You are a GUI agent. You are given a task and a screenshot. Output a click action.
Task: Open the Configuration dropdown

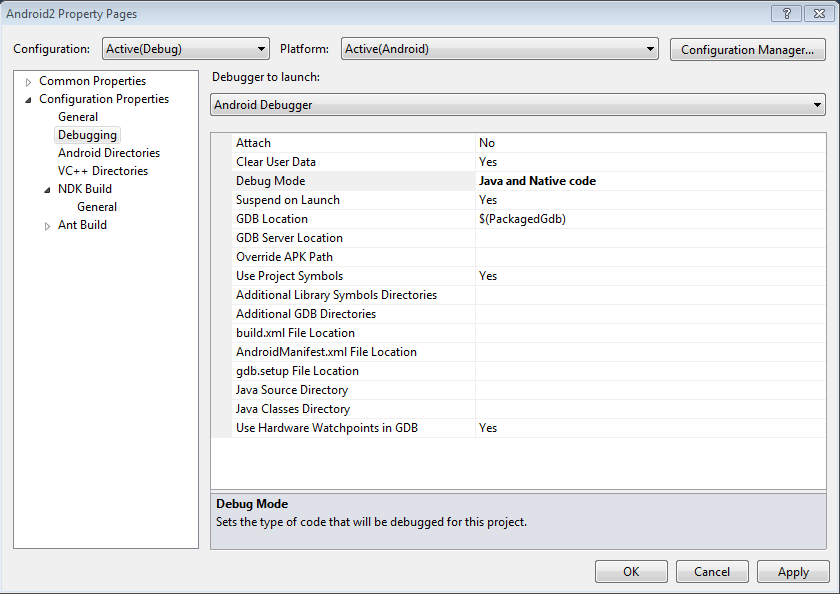coord(185,49)
